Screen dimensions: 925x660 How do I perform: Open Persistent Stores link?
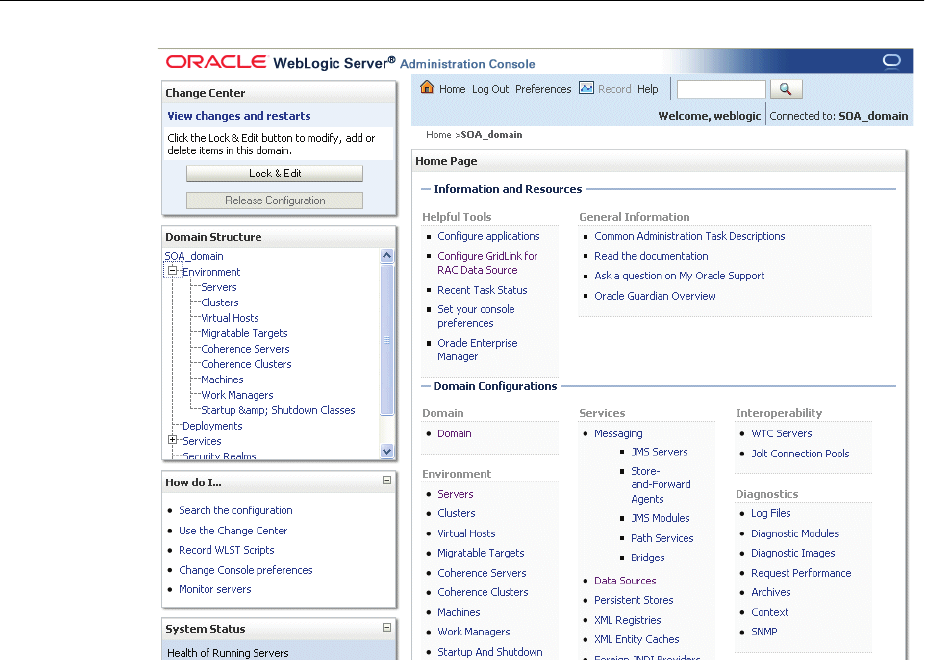tap(633, 600)
